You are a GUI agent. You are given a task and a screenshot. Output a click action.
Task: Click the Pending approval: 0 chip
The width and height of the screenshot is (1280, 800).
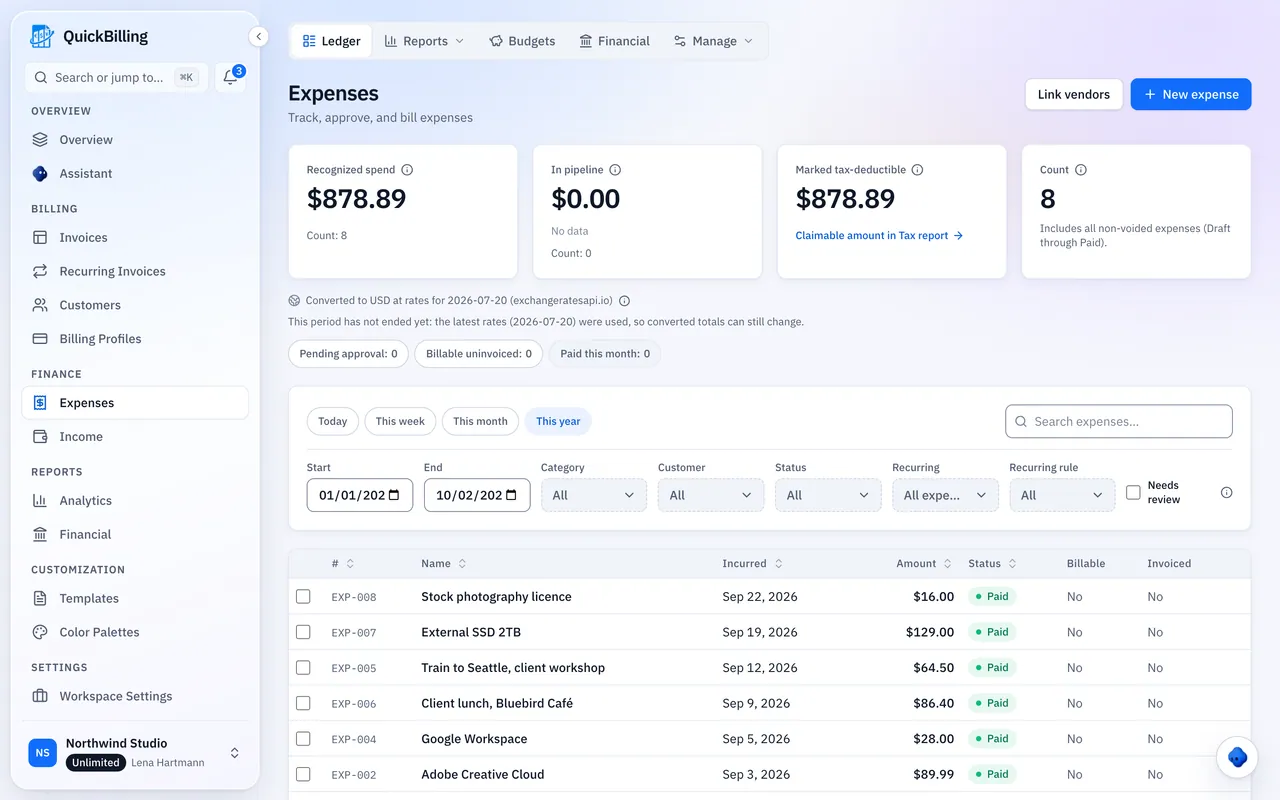[x=348, y=354]
